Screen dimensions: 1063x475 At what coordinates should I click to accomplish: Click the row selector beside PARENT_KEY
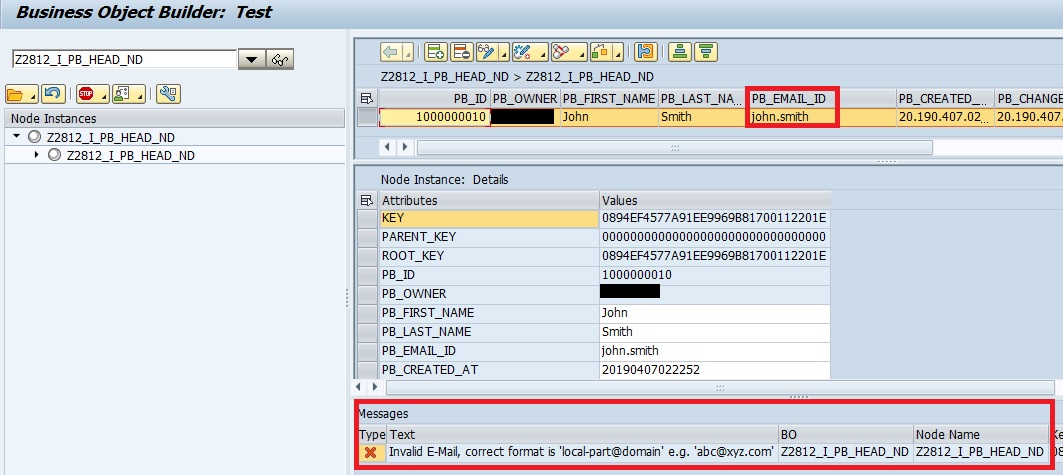[367, 237]
